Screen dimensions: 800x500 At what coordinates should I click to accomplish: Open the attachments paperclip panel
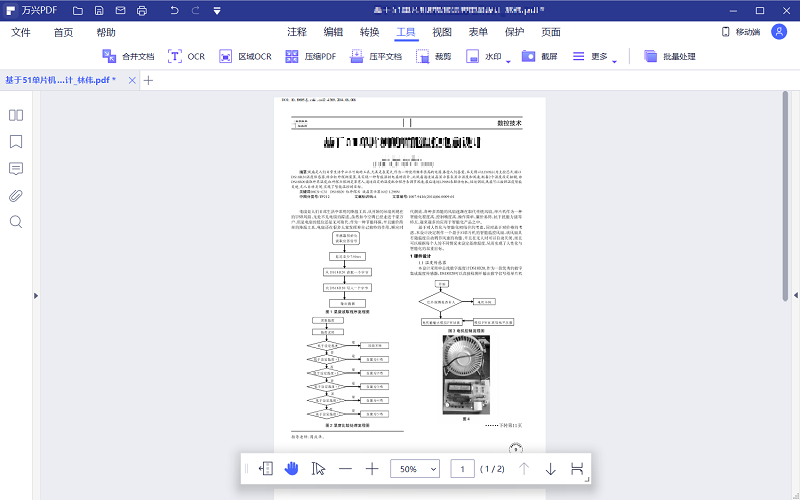(x=16, y=195)
